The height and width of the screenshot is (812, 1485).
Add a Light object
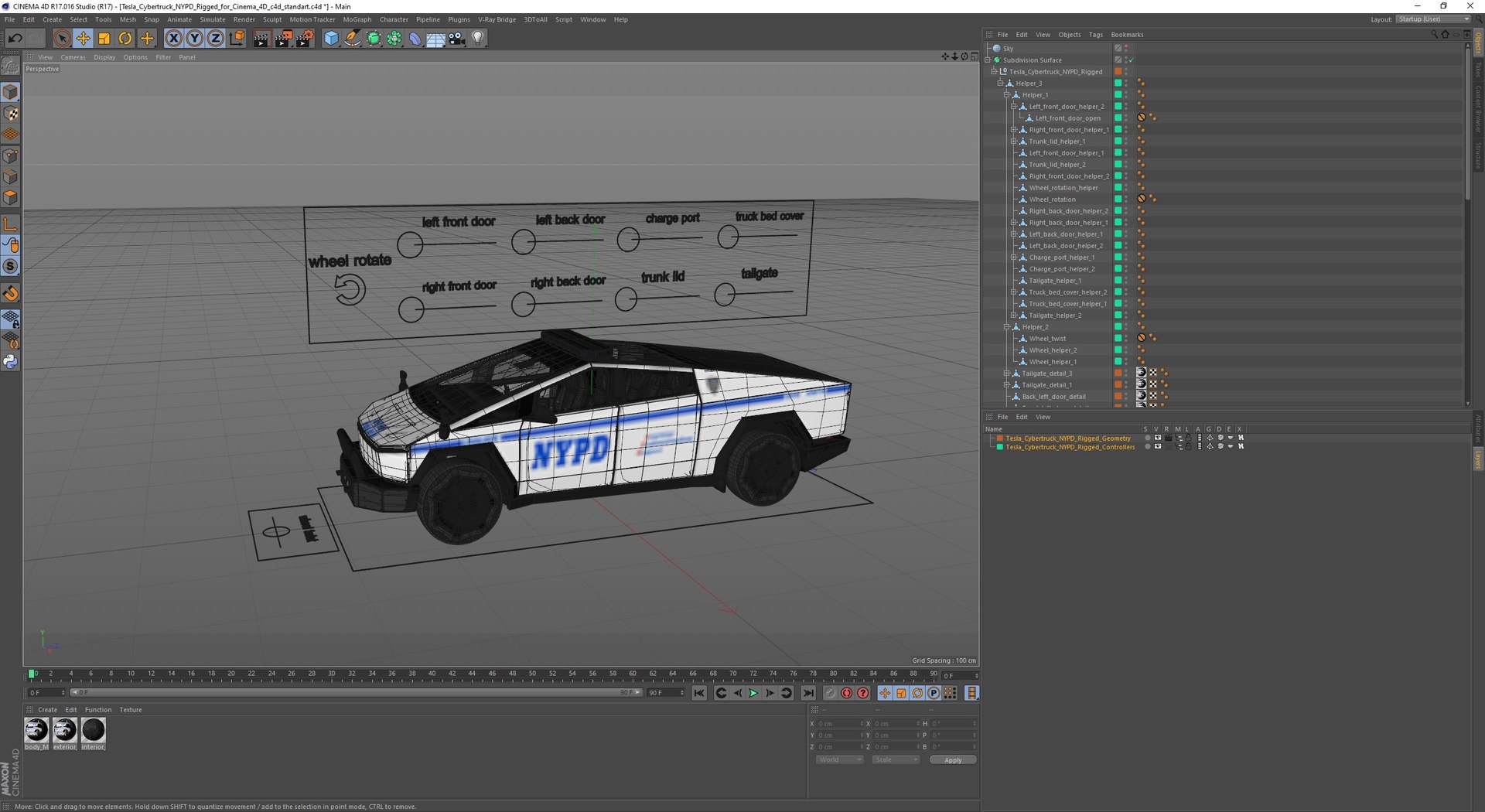478,38
